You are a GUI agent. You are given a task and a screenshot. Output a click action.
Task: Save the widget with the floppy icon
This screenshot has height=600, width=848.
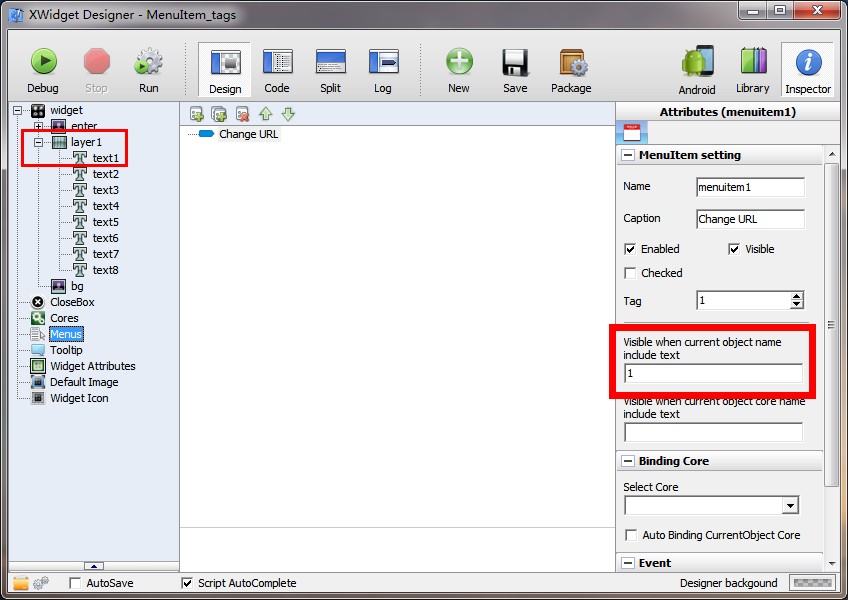[x=515, y=70]
